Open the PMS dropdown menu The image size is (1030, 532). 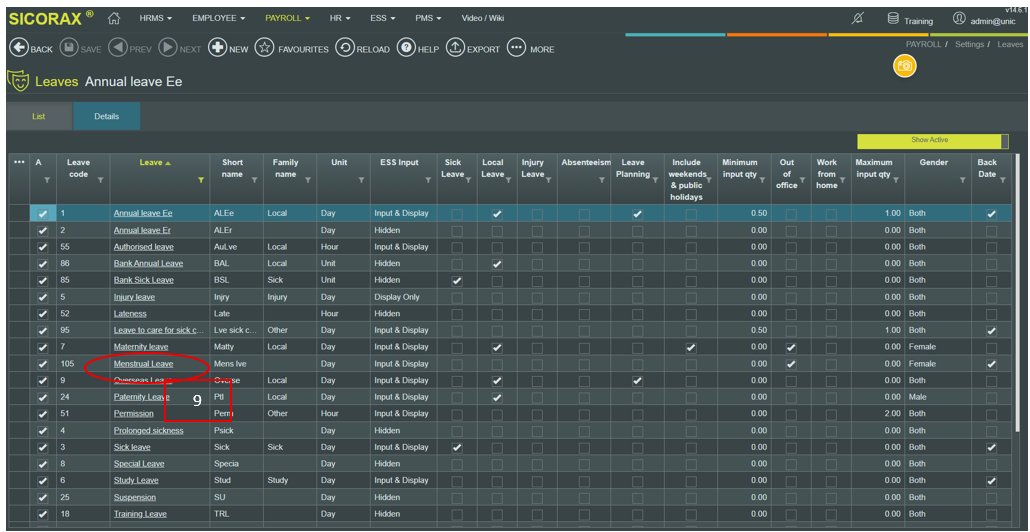[x=428, y=18]
